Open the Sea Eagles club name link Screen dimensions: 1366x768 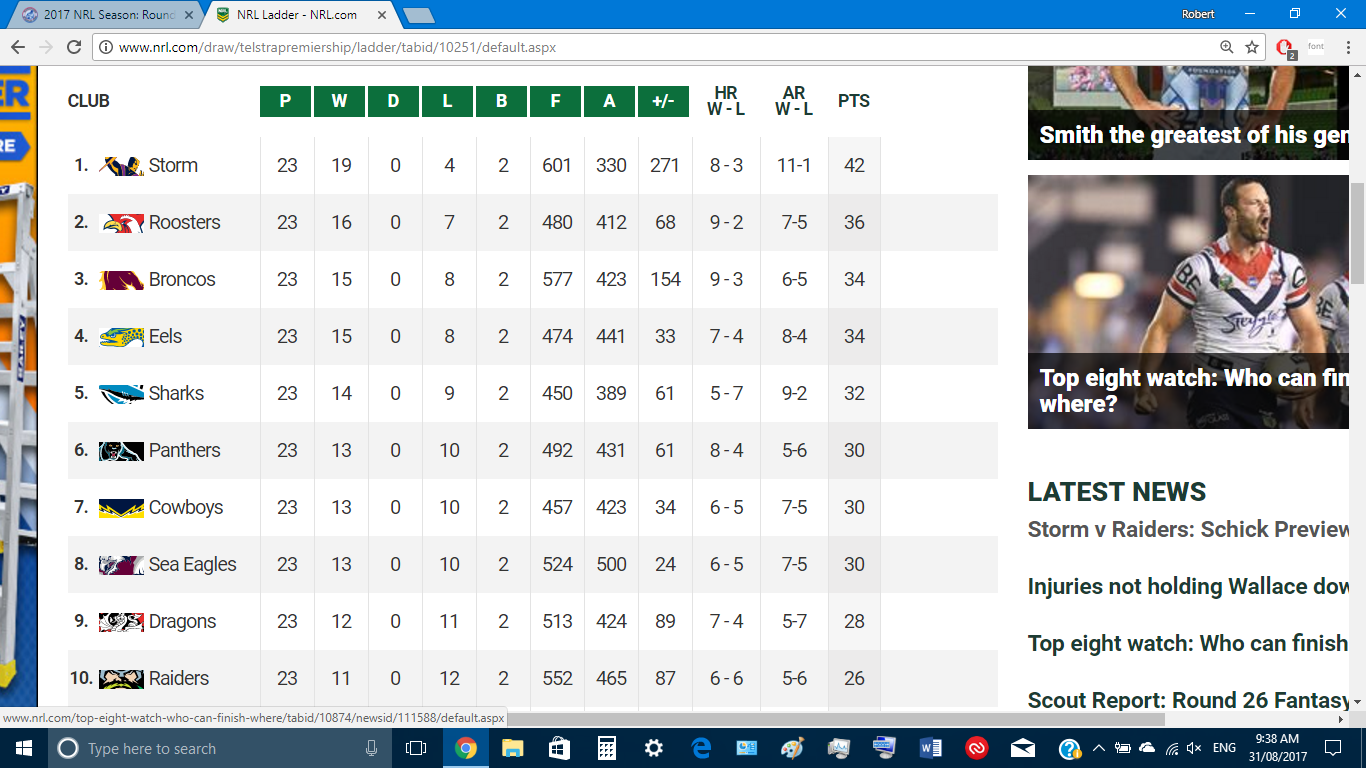coord(193,565)
